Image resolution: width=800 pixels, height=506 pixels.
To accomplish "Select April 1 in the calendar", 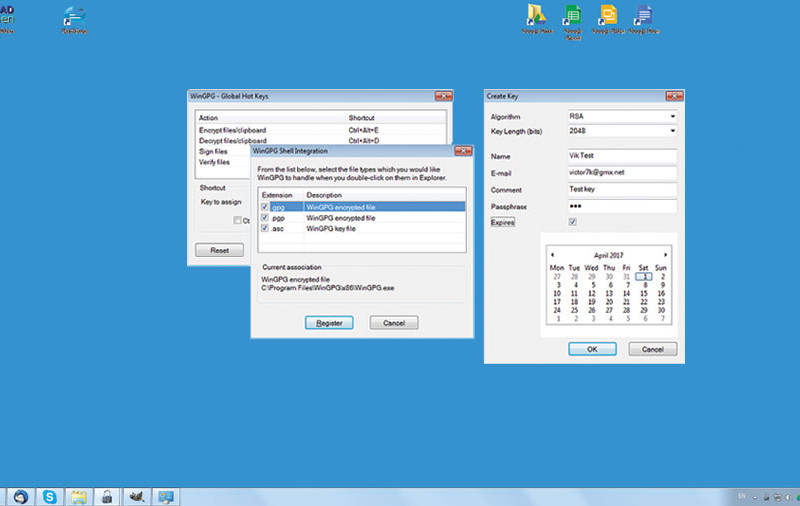I will [x=644, y=276].
